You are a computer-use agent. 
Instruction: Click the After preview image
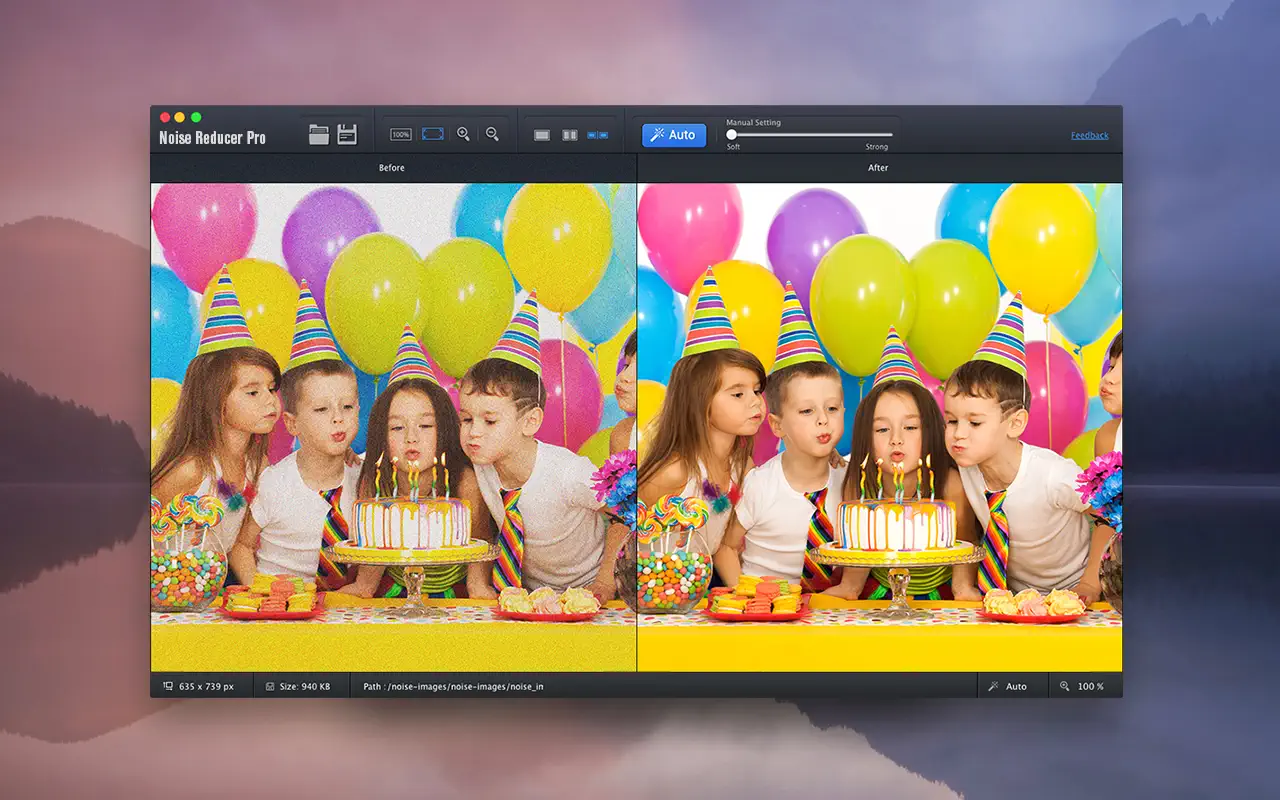[880, 427]
